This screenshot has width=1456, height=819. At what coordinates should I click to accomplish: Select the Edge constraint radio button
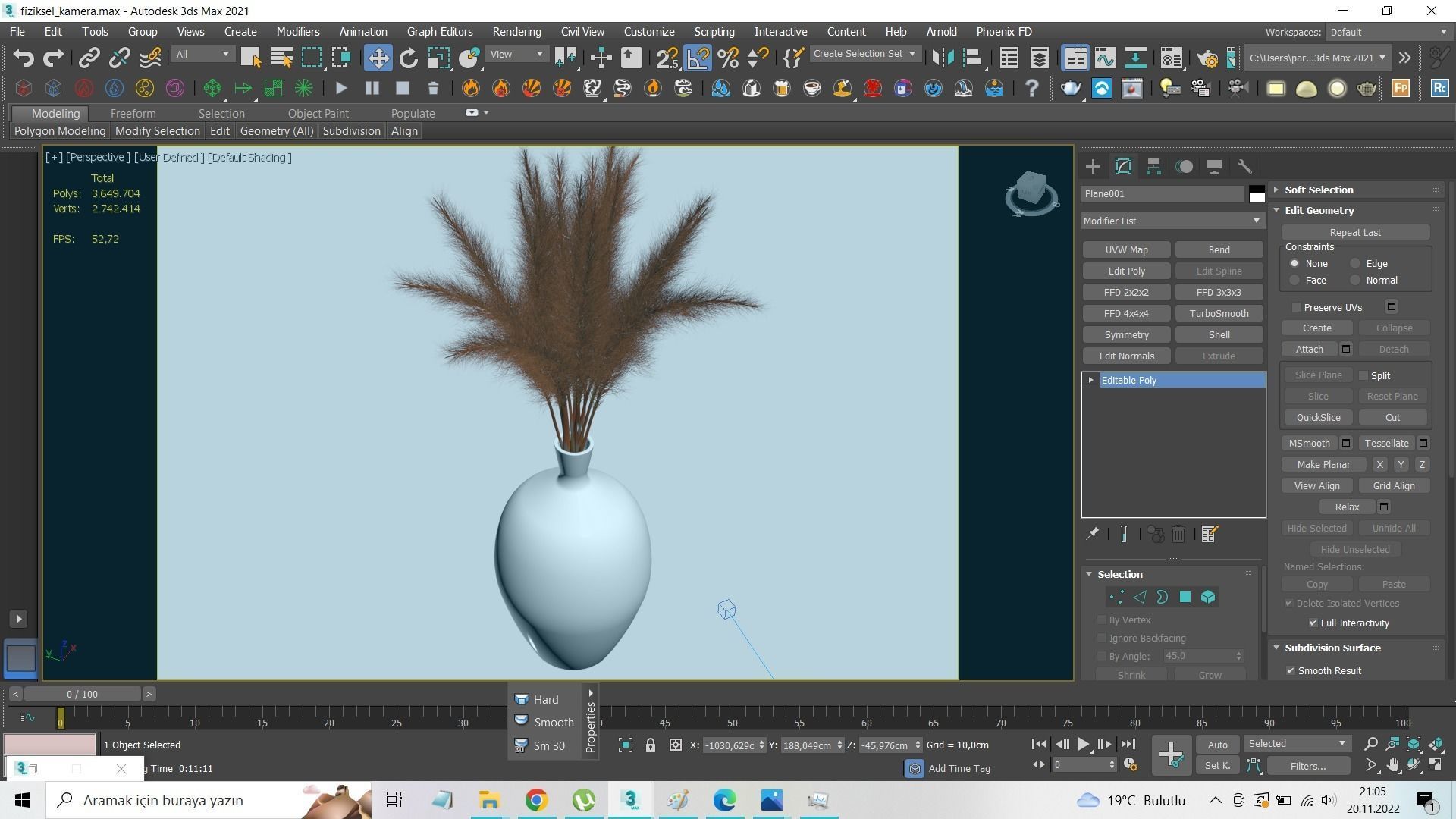click(1355, 263)
